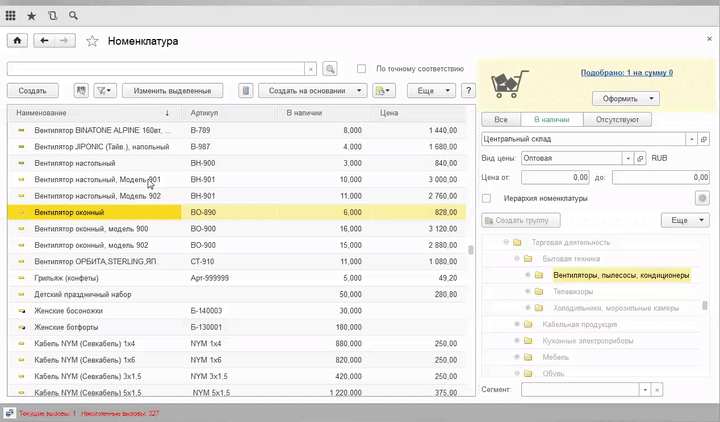The height and width of the screenshot is (422, 720).
Task: Click the group tree vertical scrollbar
Action: click(x=705, y=305)
